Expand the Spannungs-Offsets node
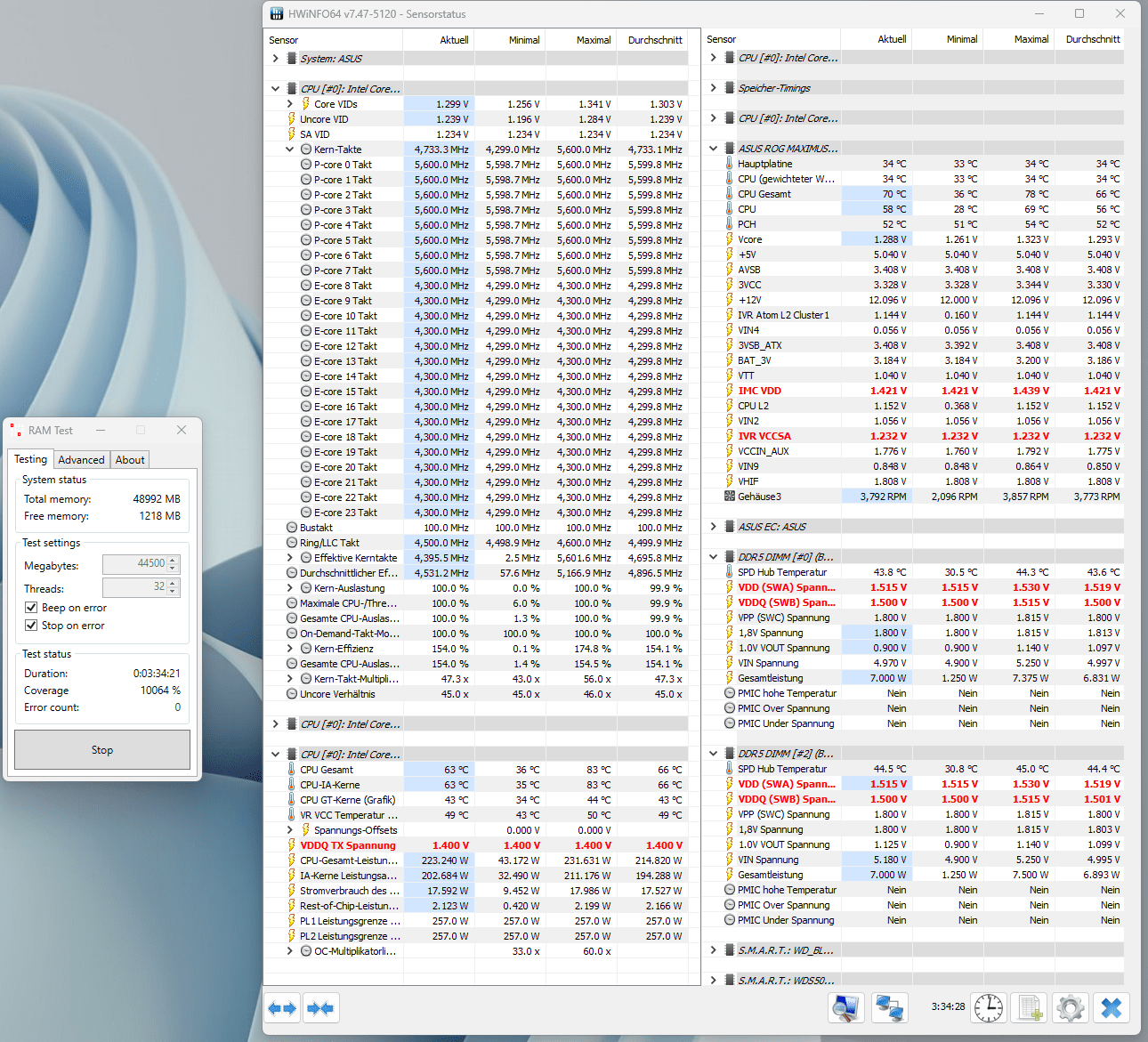The width and height of the screenshot is (1148, 1042). tap(289, 830)
